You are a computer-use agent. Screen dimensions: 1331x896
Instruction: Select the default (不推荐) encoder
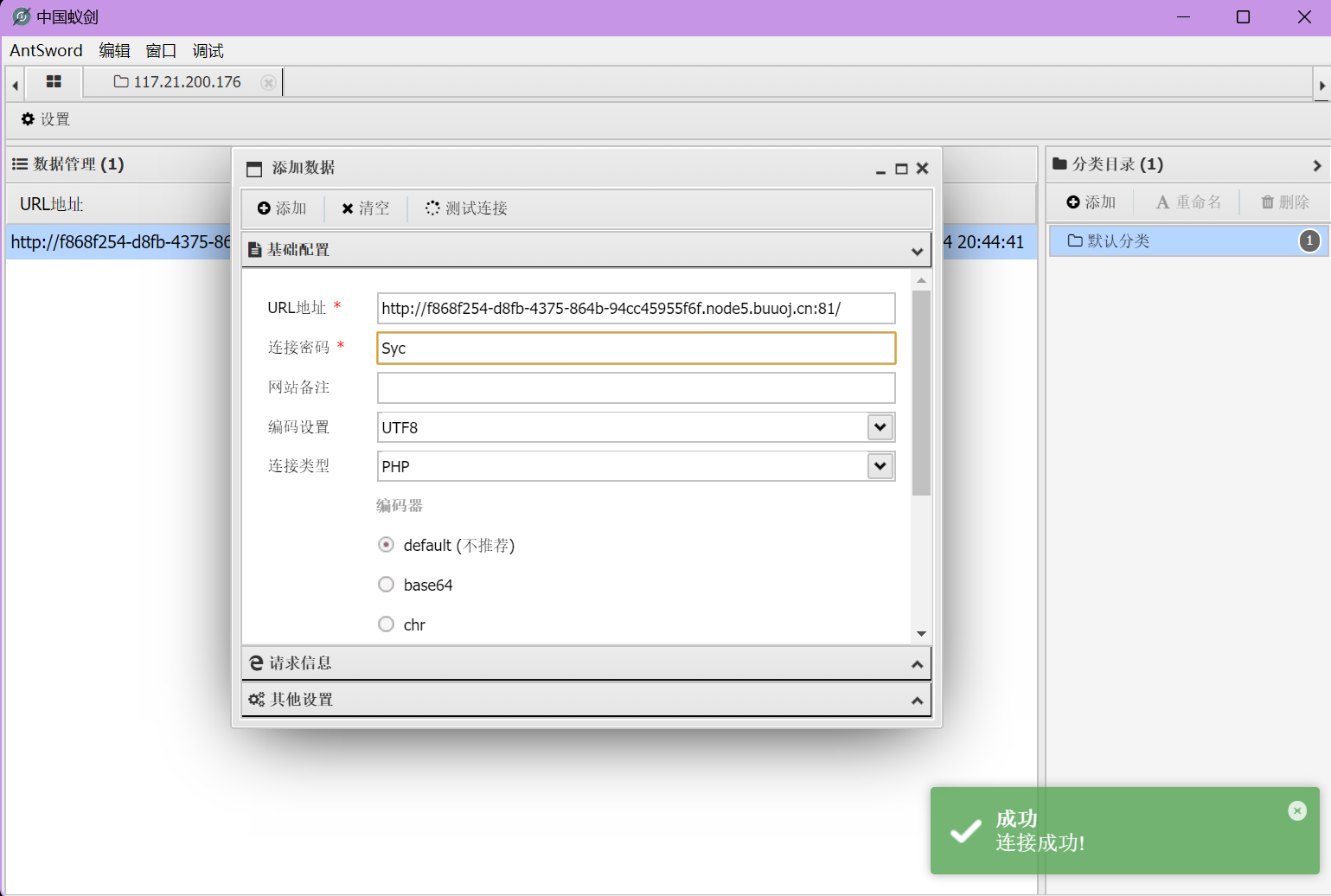point(387,545)
